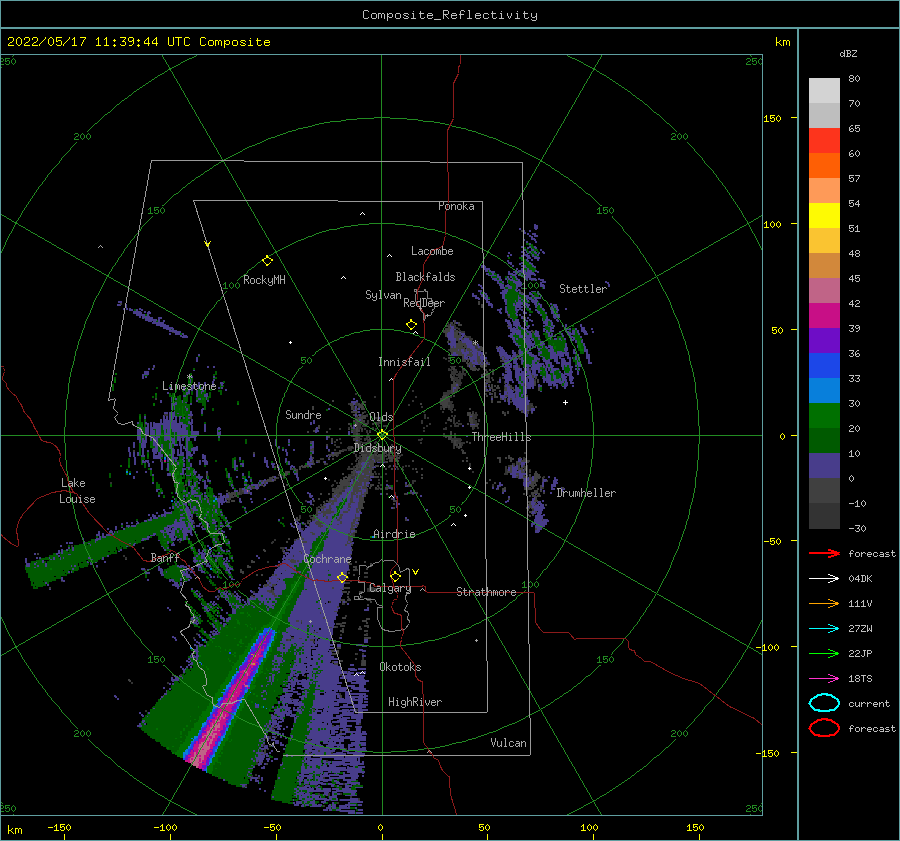This screenshot has width=900, height=841.
Task: Click the yellow diamond marker below RedDeer
Action: click(412, 325)
